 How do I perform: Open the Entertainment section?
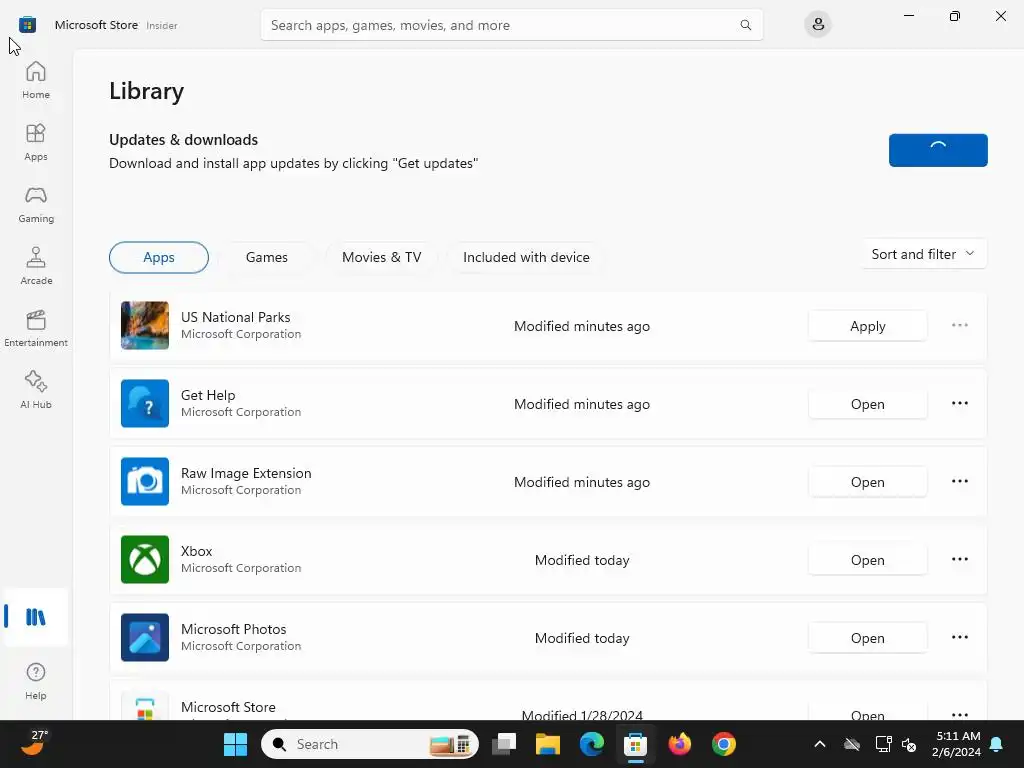[36, 328]
